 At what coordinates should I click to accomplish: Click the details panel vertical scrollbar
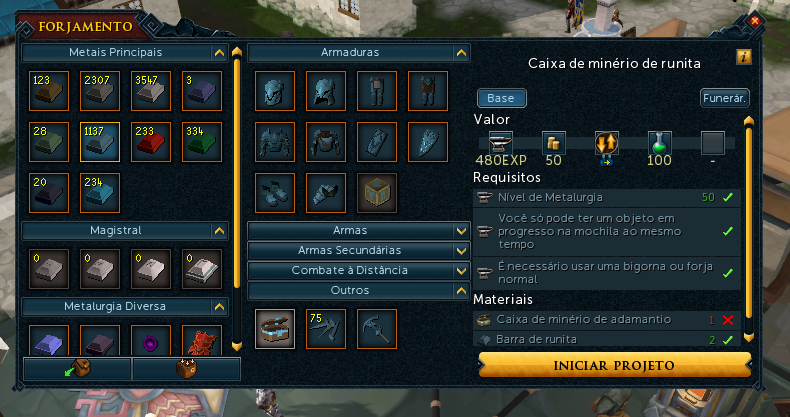(x=749, y=229)
